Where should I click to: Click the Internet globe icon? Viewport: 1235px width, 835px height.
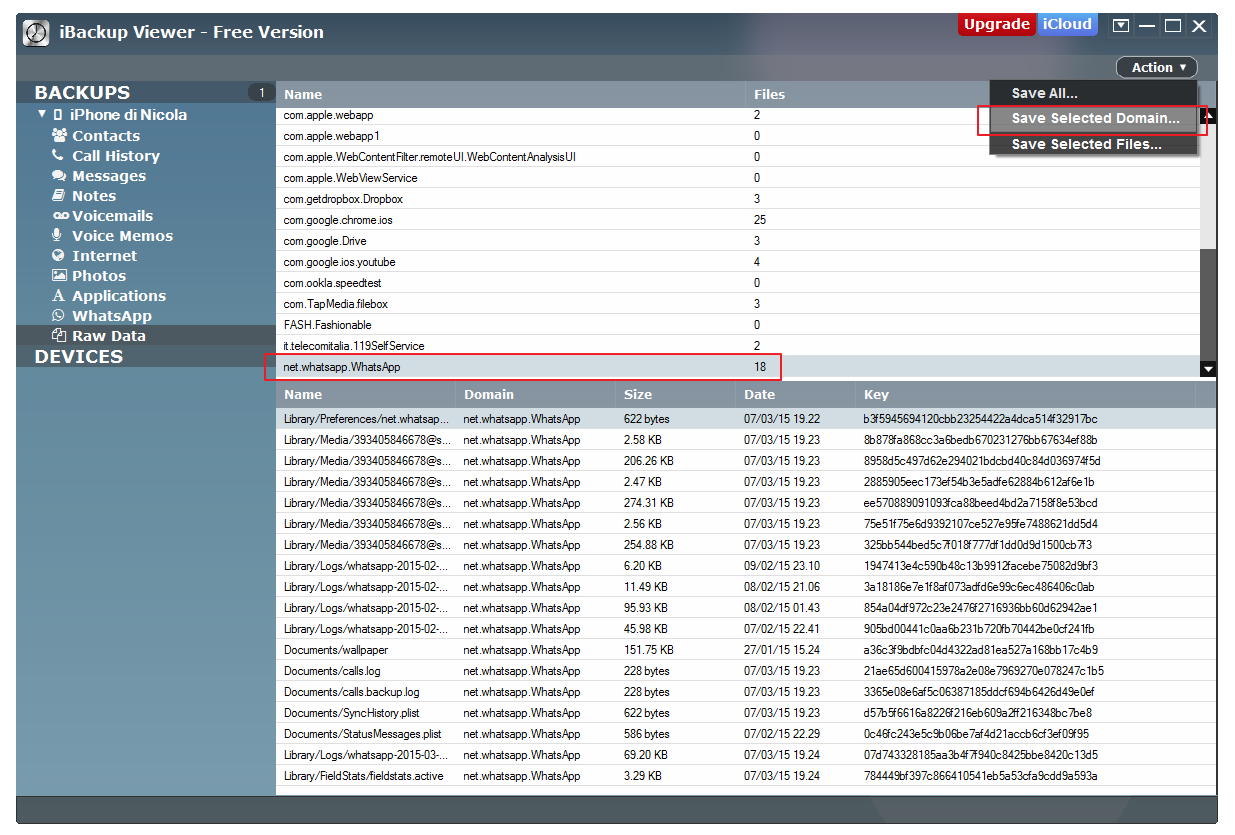(x=58, y=255)
